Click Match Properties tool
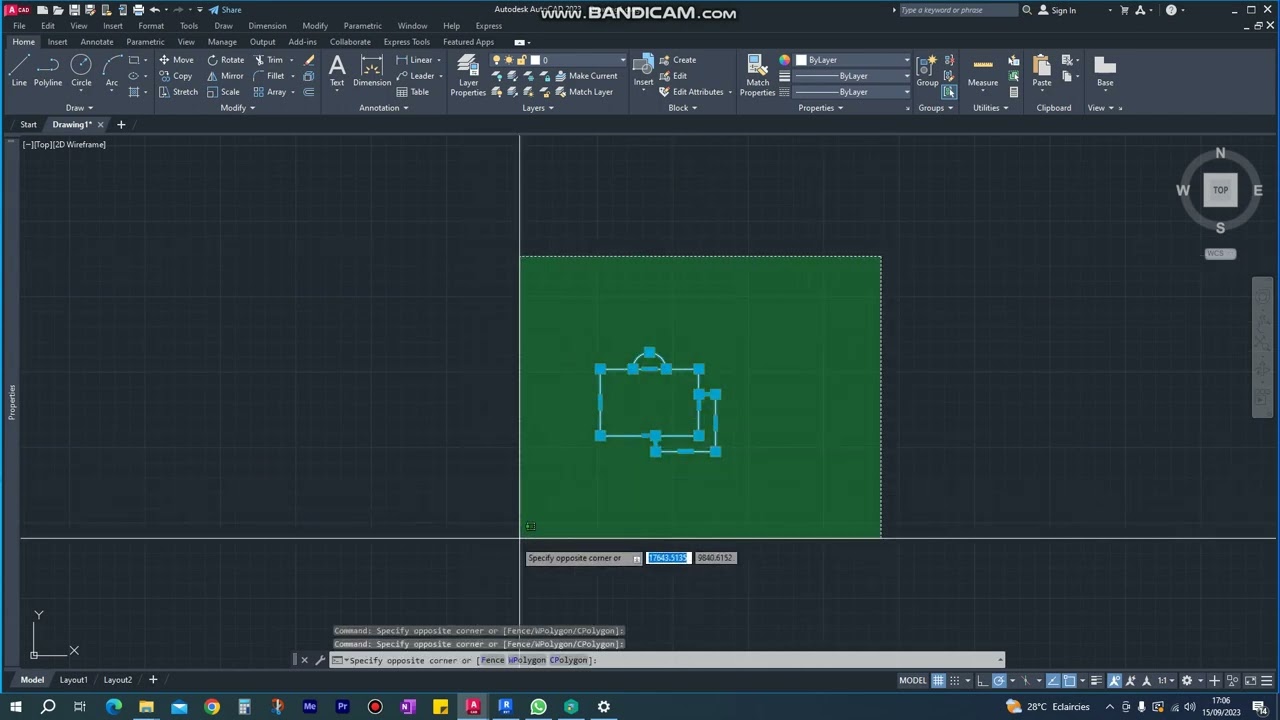This screenshot has height=720, width=1280. [757, 76]
